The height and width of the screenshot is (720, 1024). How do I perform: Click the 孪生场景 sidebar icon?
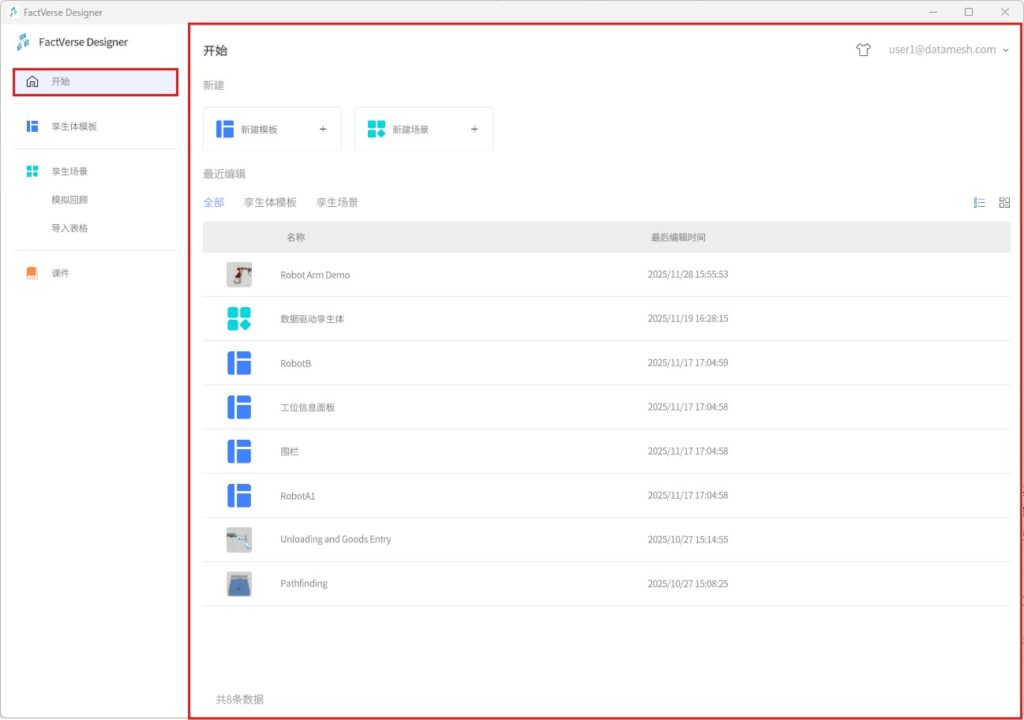click(32, 172)
